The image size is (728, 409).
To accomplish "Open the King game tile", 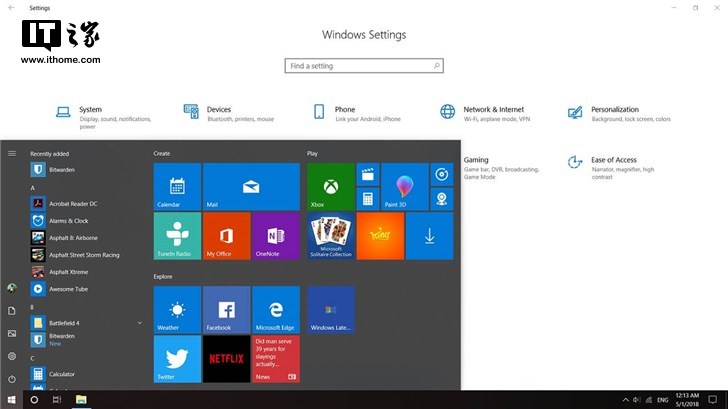I will click(x=380, y=236).
